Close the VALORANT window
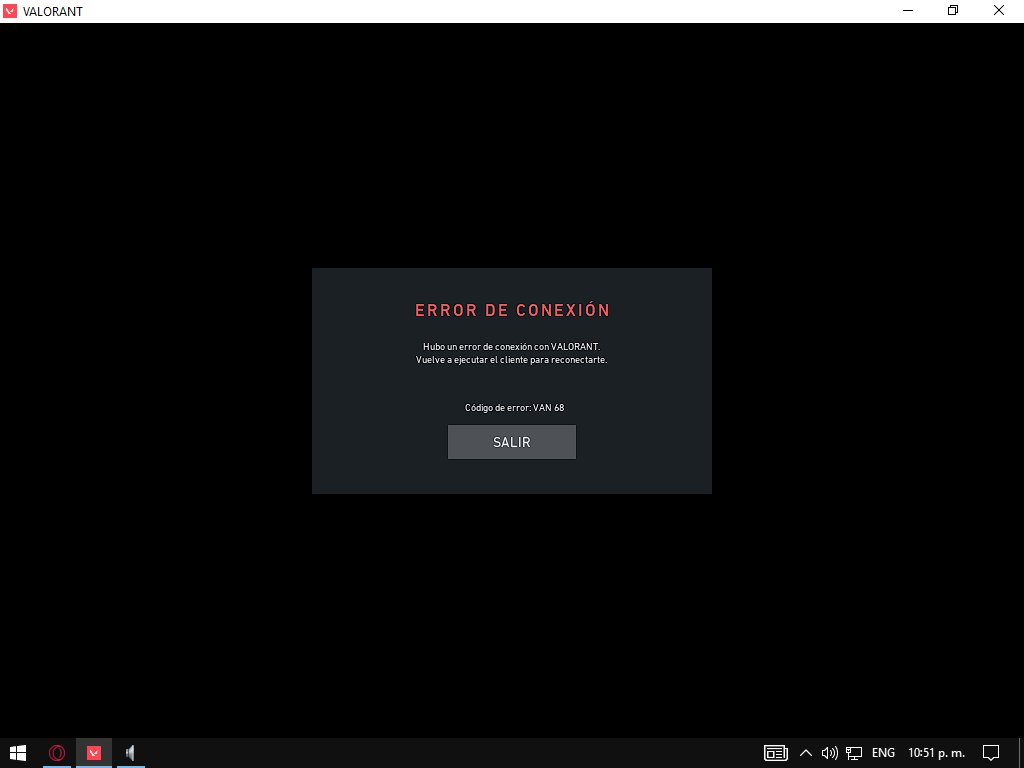 999,11
